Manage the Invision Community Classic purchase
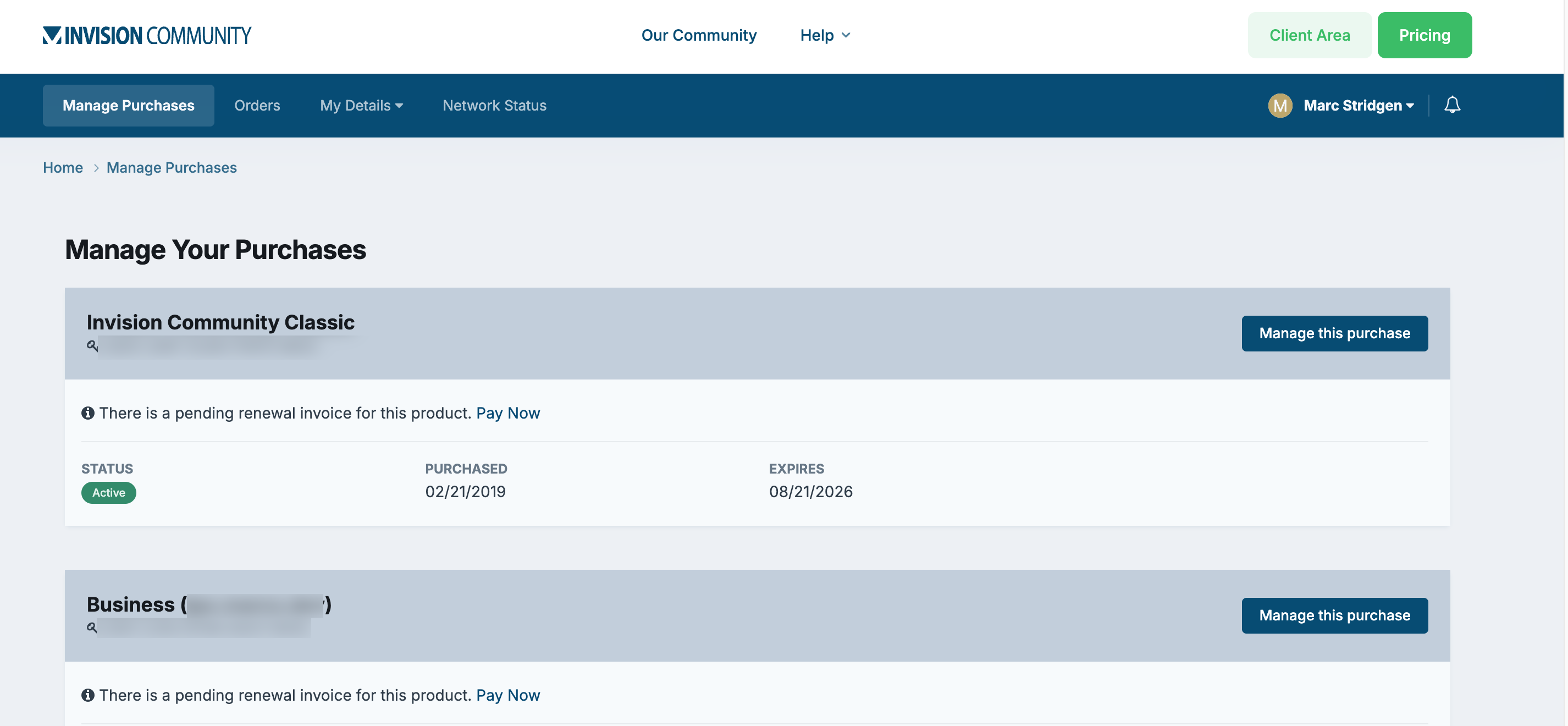1568x726 pixels. pos(1334,333)
